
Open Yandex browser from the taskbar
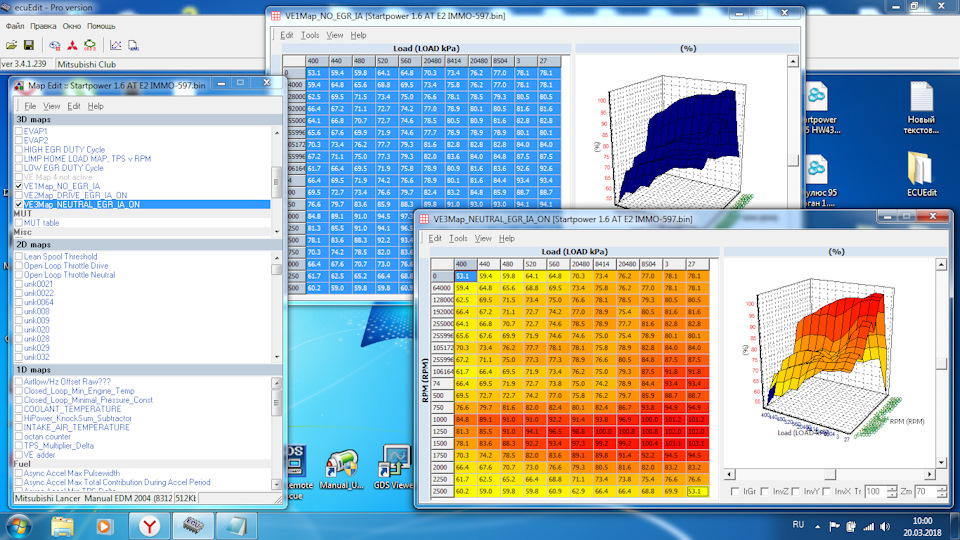pyautogui.click(x=147, y=524)
